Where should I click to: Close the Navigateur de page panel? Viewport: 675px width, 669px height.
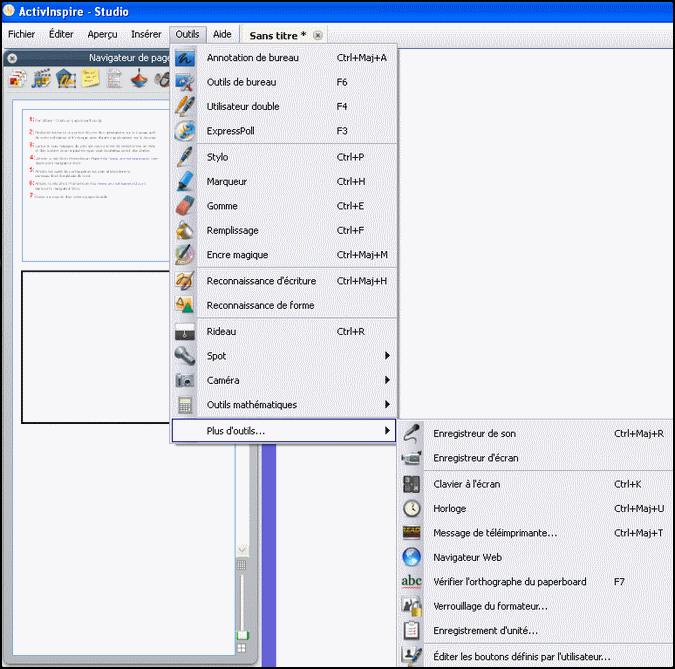point(12,58)
